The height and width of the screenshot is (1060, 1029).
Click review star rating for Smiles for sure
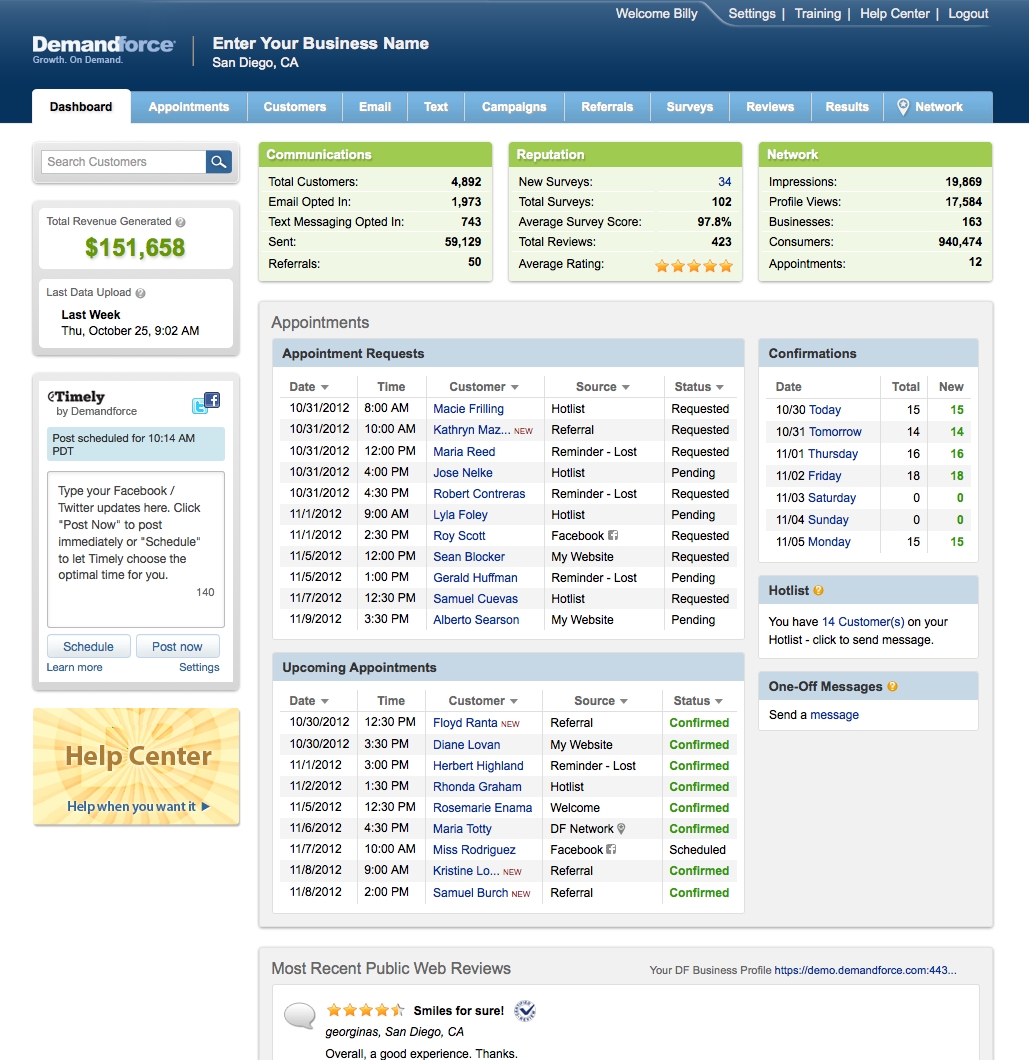[x=365, y=1010]
